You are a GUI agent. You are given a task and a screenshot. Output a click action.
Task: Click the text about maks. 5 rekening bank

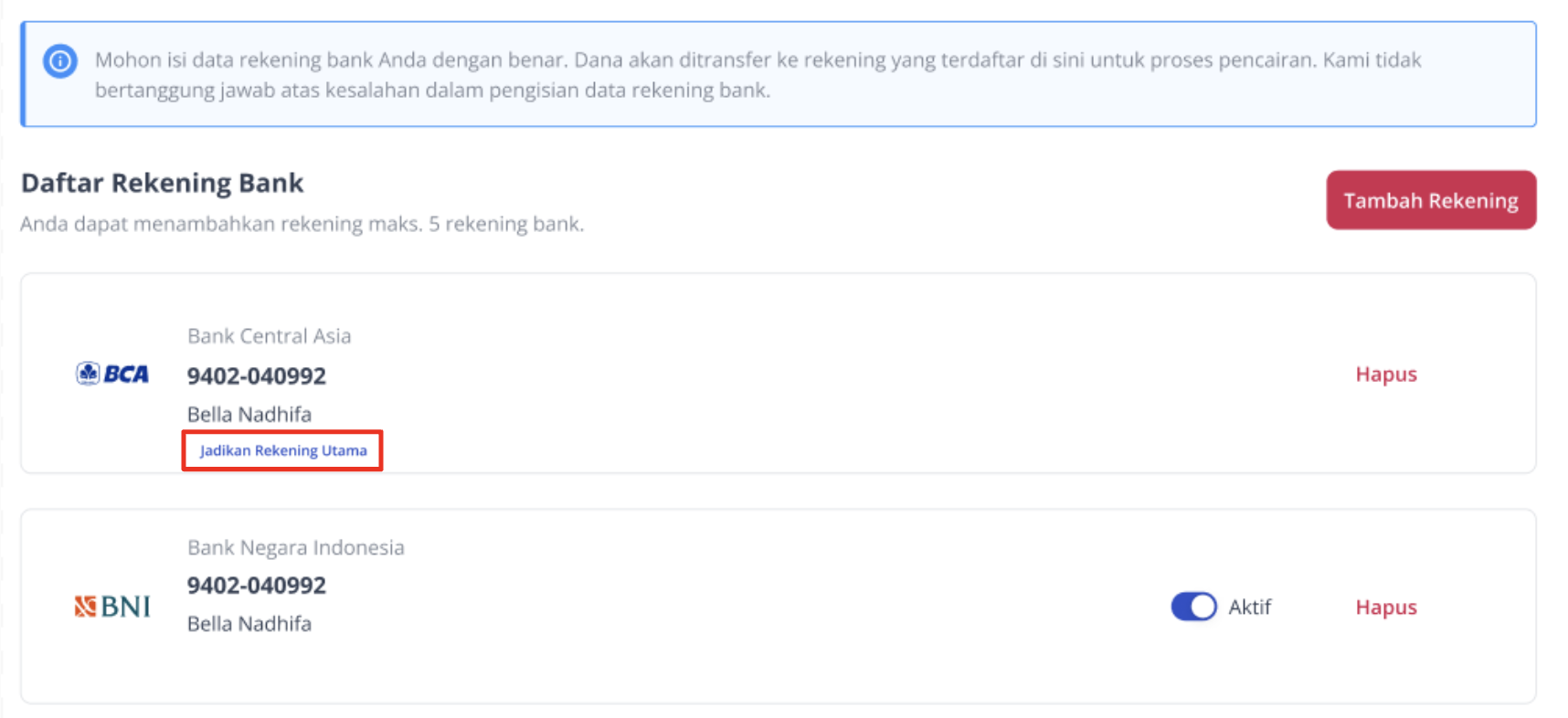(x=302, y=224)
